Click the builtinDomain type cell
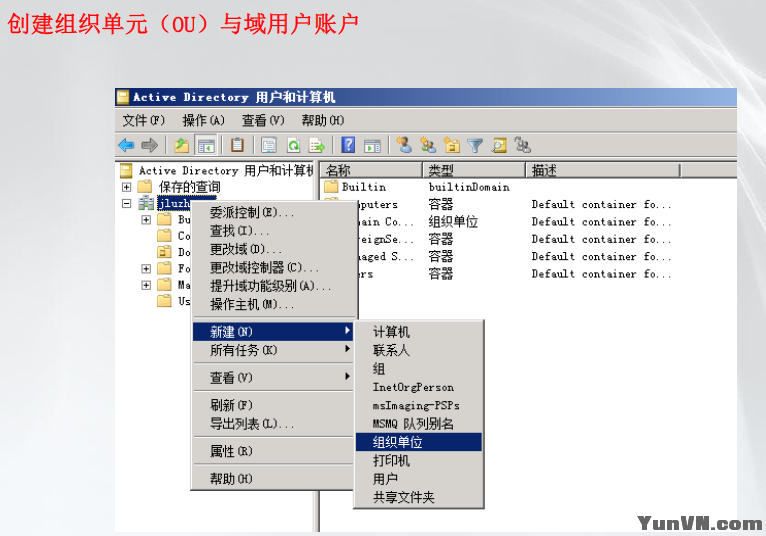This screenshot has height=536, width=766. pos(469,187)
